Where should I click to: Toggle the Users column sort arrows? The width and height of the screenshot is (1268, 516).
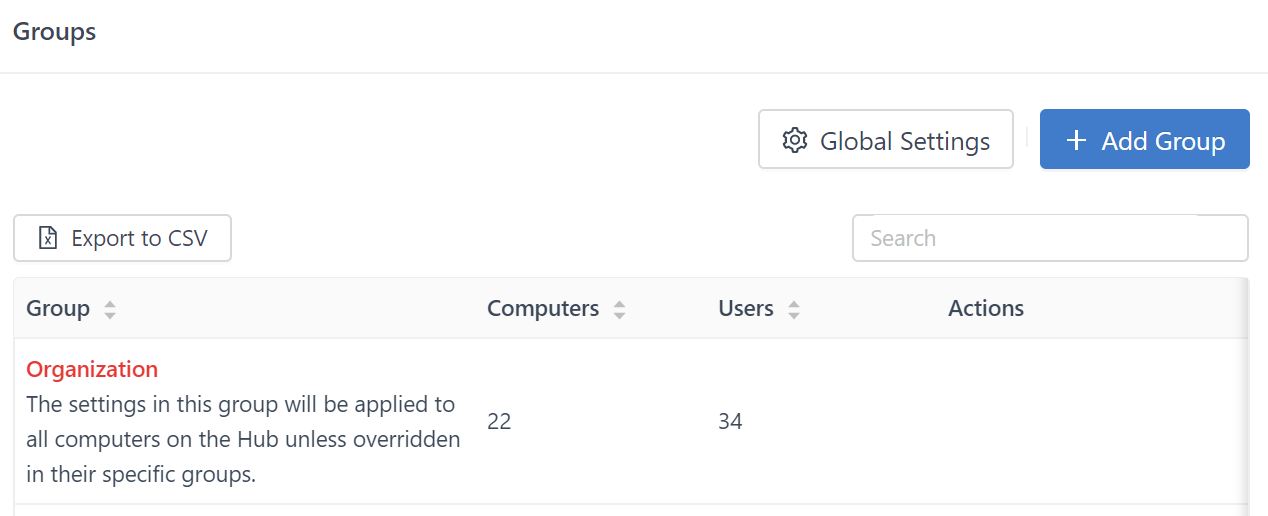pos(794,309)
